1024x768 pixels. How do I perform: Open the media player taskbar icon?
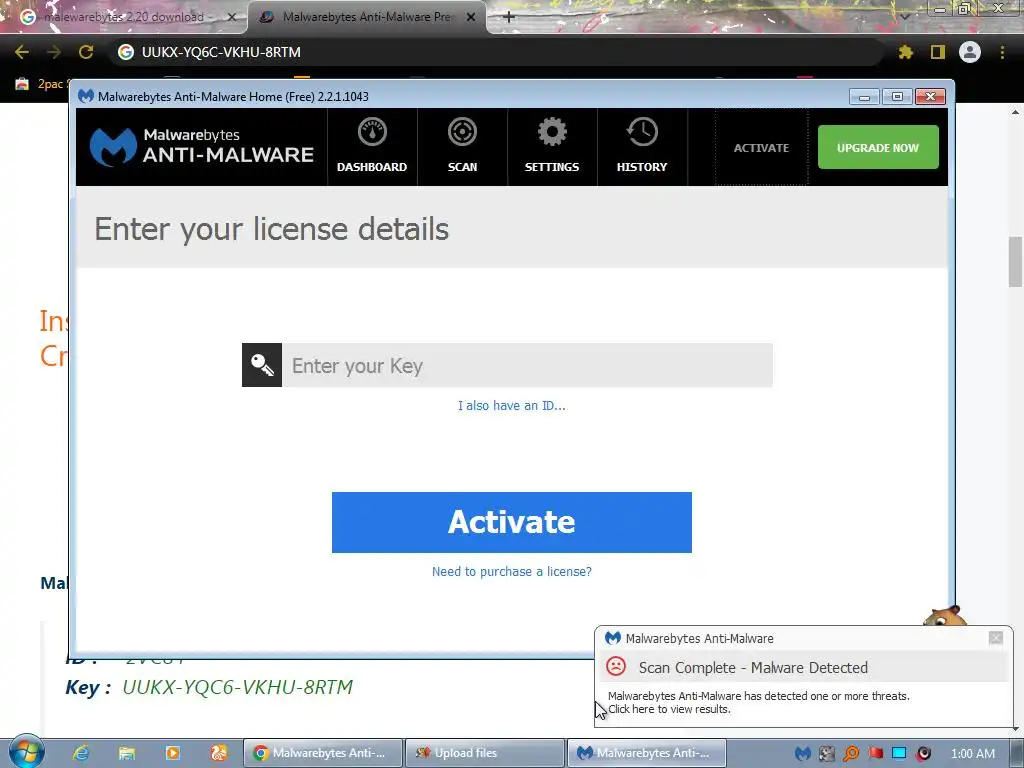172,753
